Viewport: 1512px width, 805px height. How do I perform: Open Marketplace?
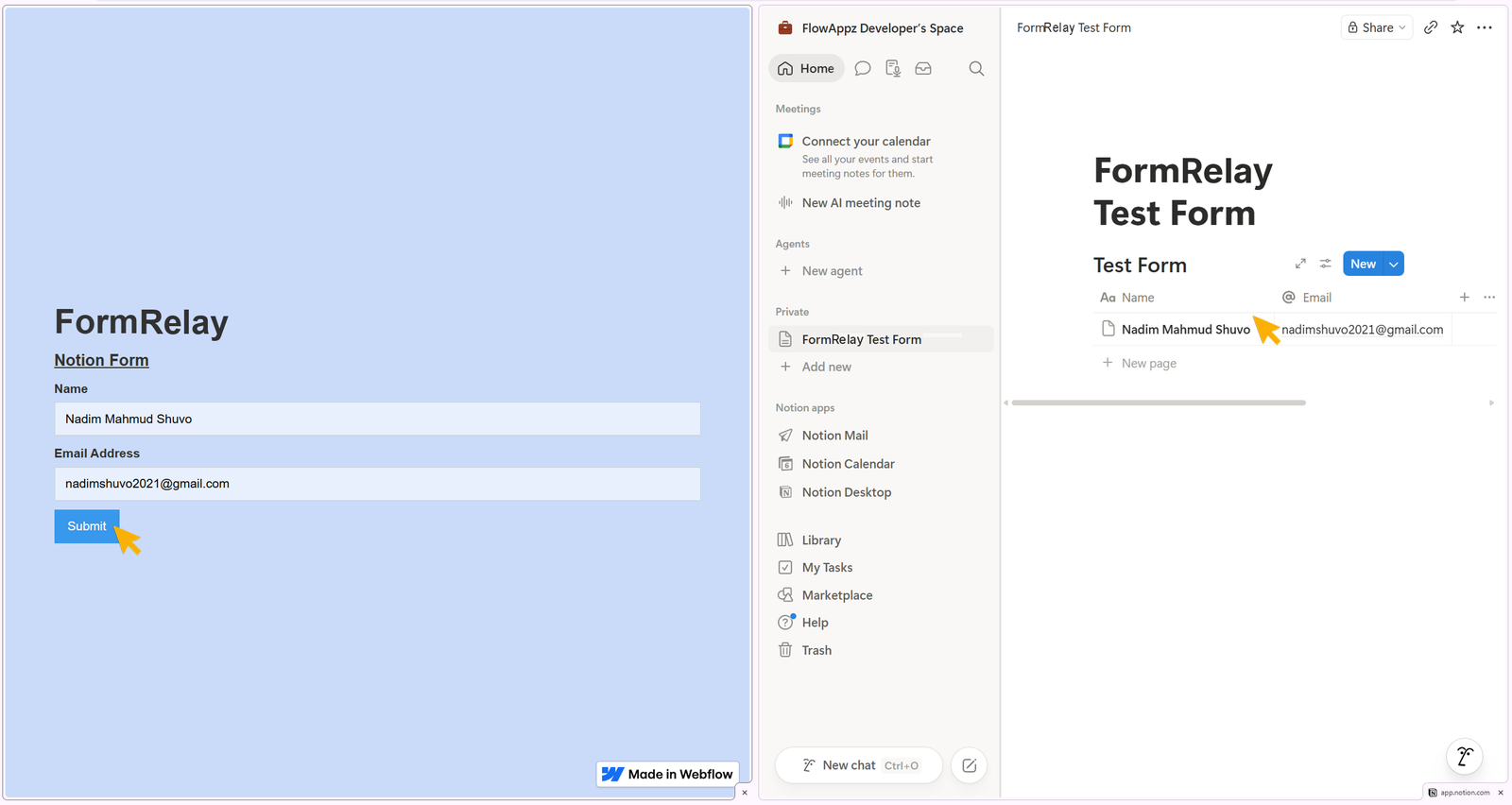[x=837, y=595]
